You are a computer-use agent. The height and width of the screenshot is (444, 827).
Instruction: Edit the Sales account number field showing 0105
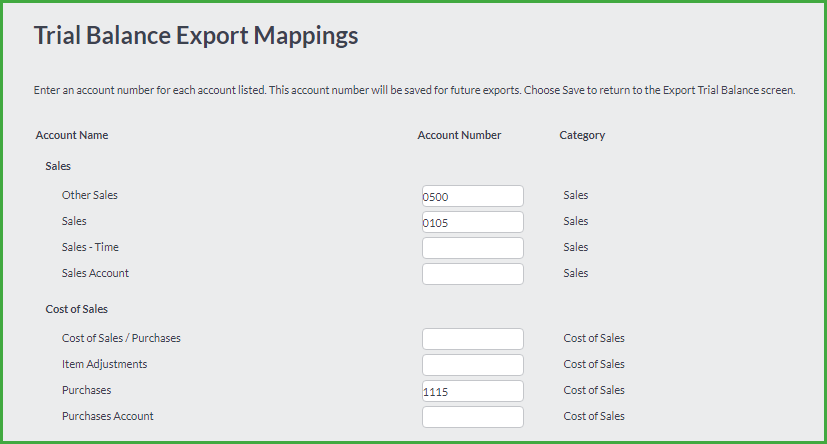click(x=473, y=222)
